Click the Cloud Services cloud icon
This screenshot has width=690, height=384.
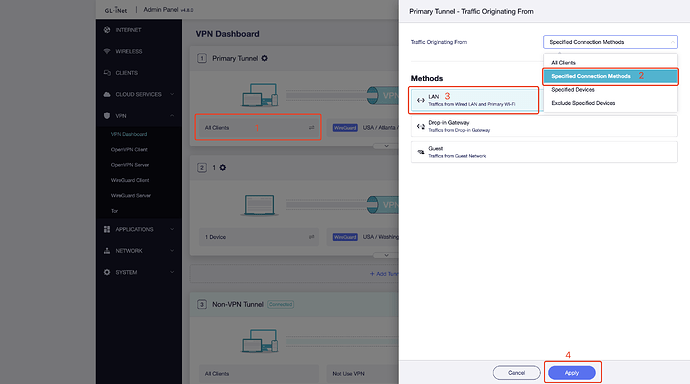(107, 94)
